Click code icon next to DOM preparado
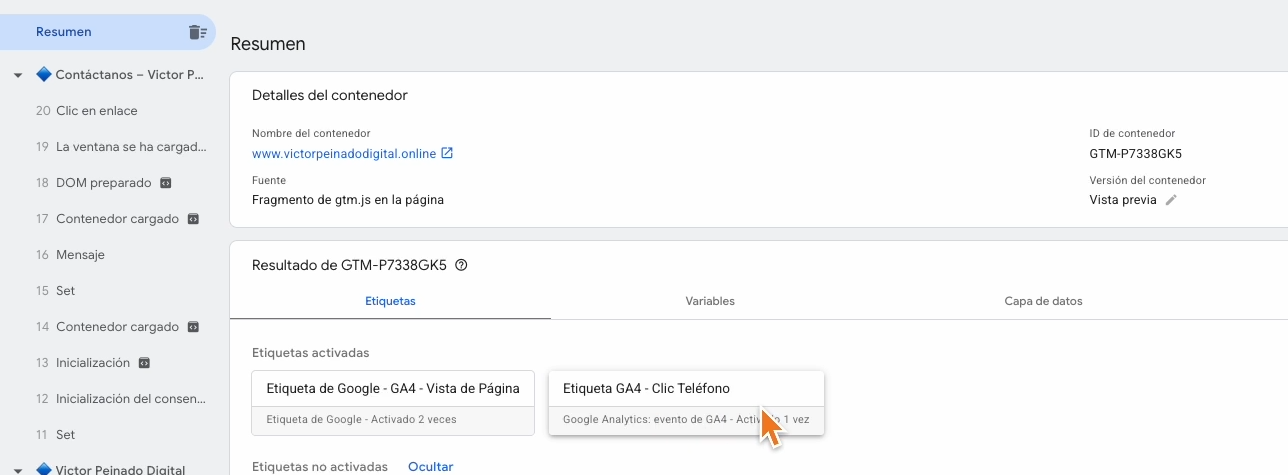This screenshot has width=1288, height=475. [x=166, y=183]
